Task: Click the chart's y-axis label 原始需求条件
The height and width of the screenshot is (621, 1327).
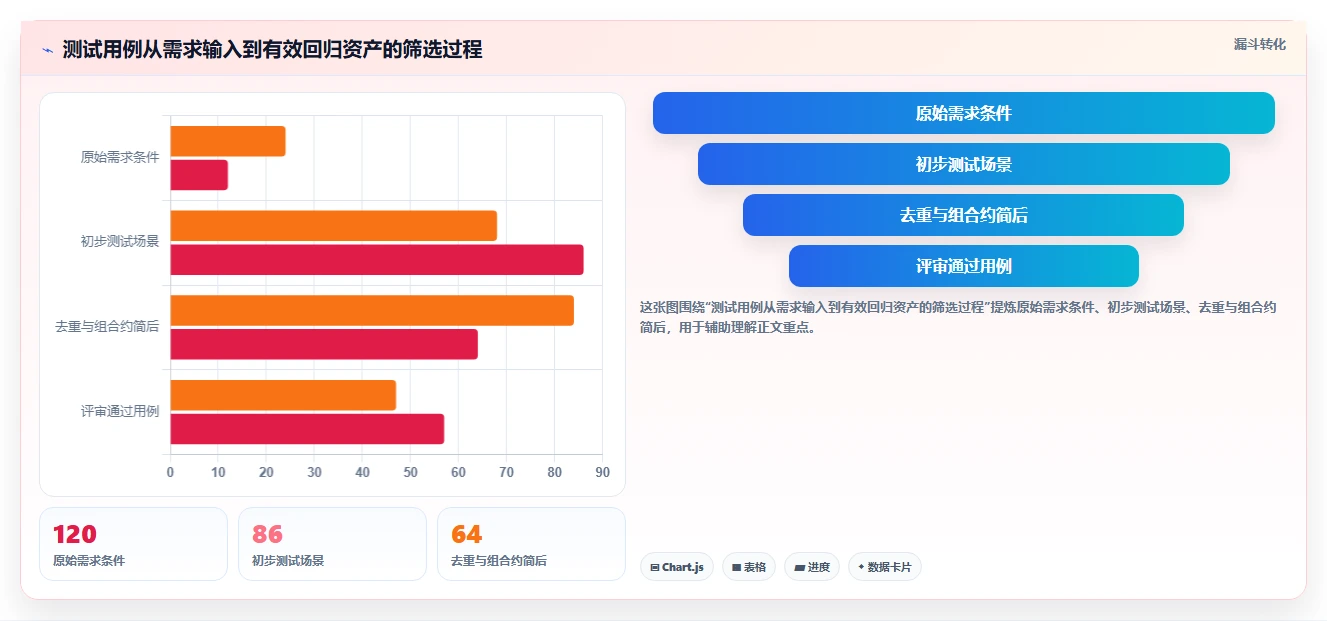Action: [x=120, y=157]
